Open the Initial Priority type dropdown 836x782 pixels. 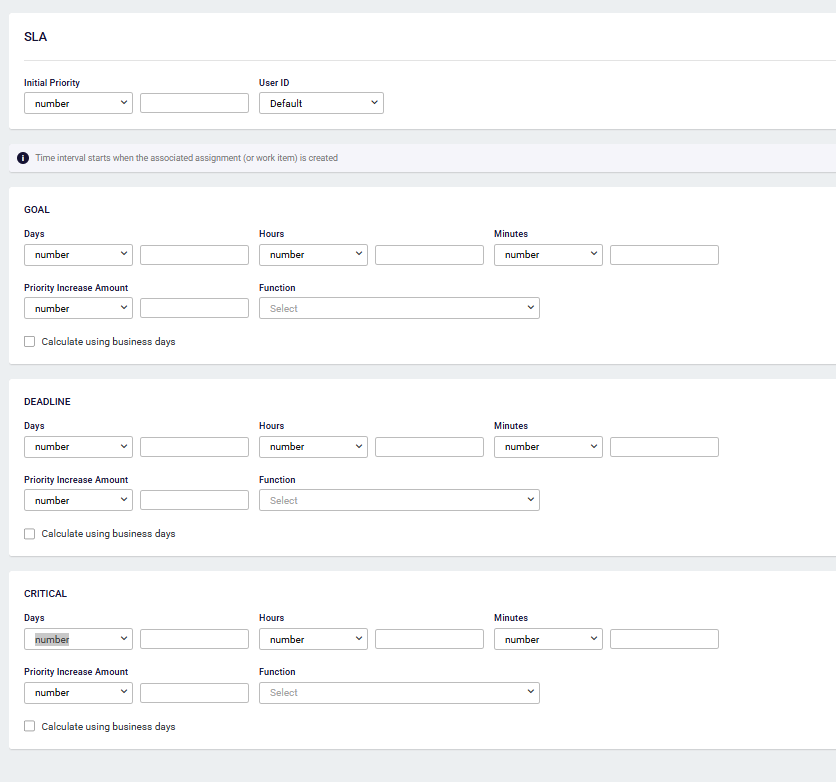[78, 103]
